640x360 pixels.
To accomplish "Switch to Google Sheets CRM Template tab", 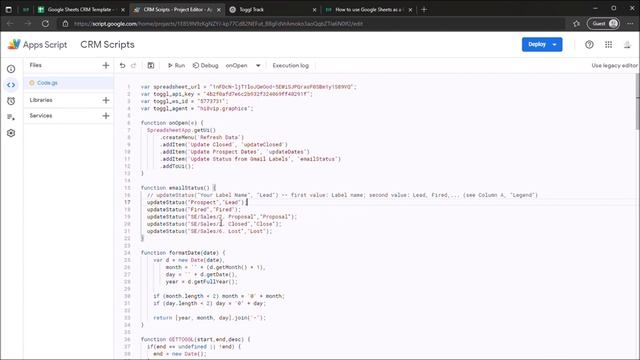I will [x=81, y=9].
